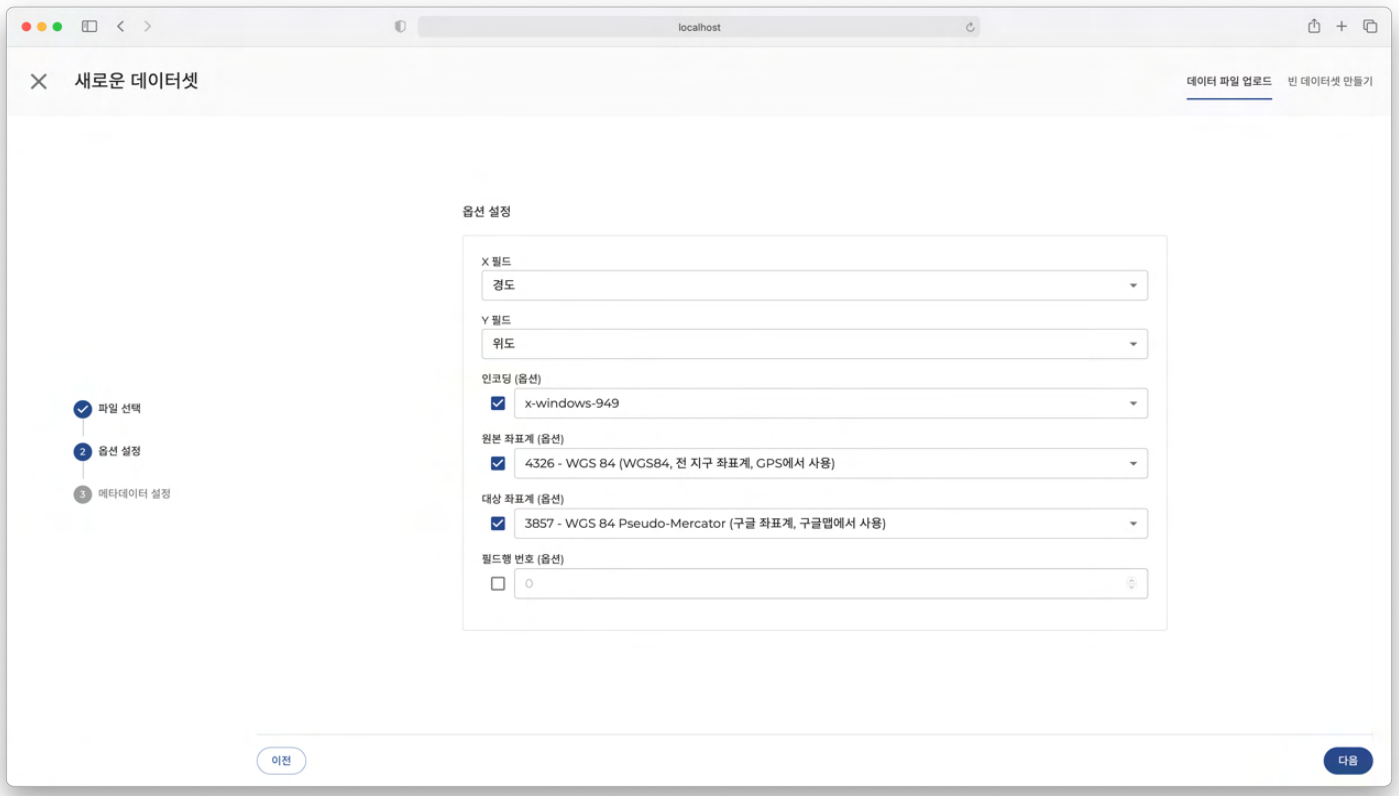Viewport: 1399px width, 796px height.
Task: Select the 데이터 파일 업로드 tab
Action: pos(1228,81)
